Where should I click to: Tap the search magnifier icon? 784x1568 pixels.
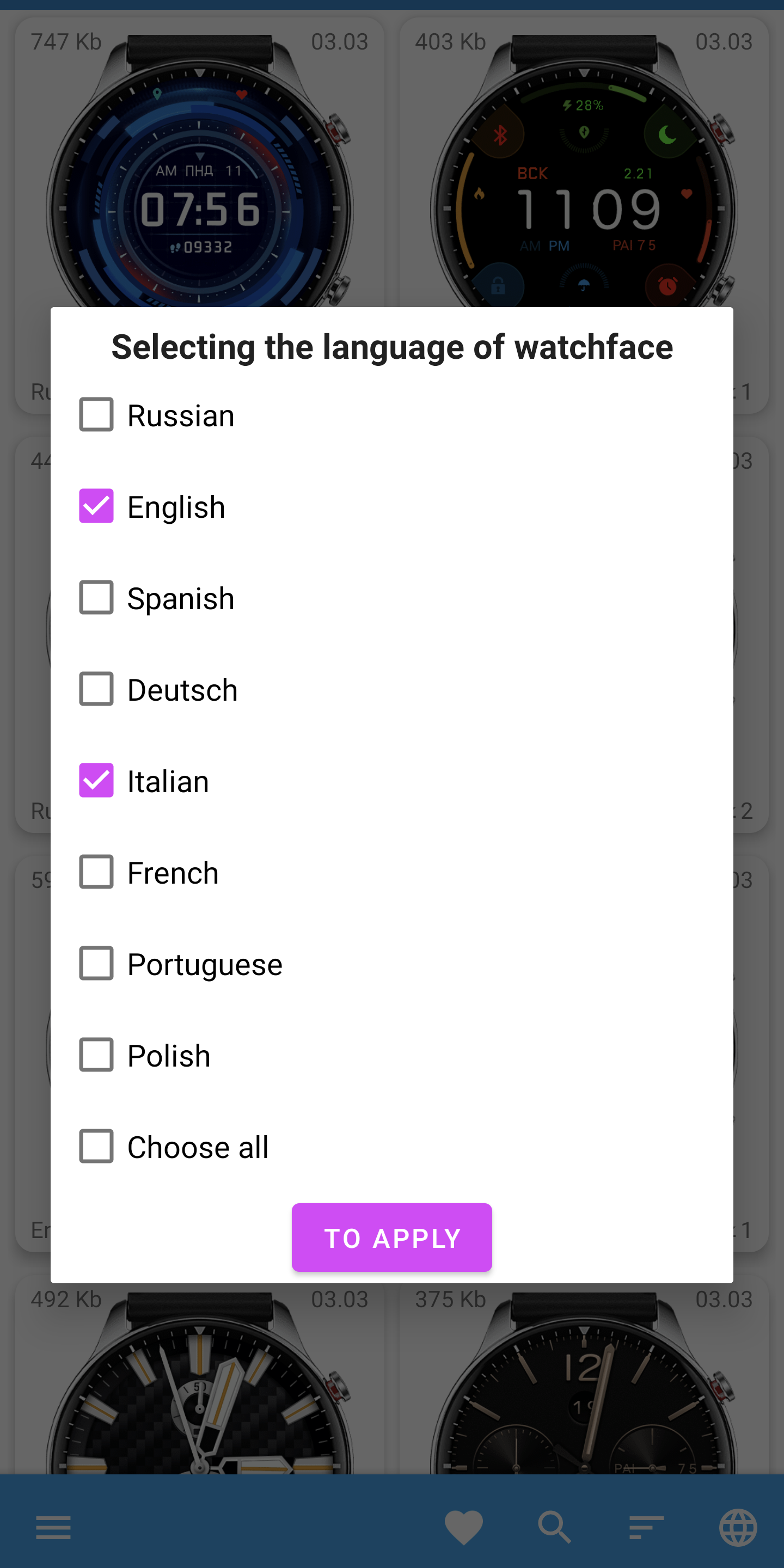(x=555, y=1527)
